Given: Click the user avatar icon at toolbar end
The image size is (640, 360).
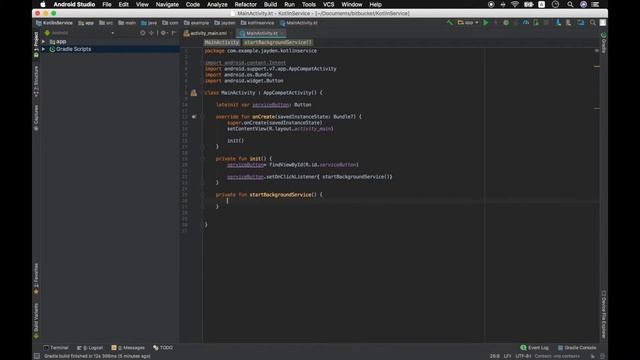Looking at the screenshot, I should point(602,23).
